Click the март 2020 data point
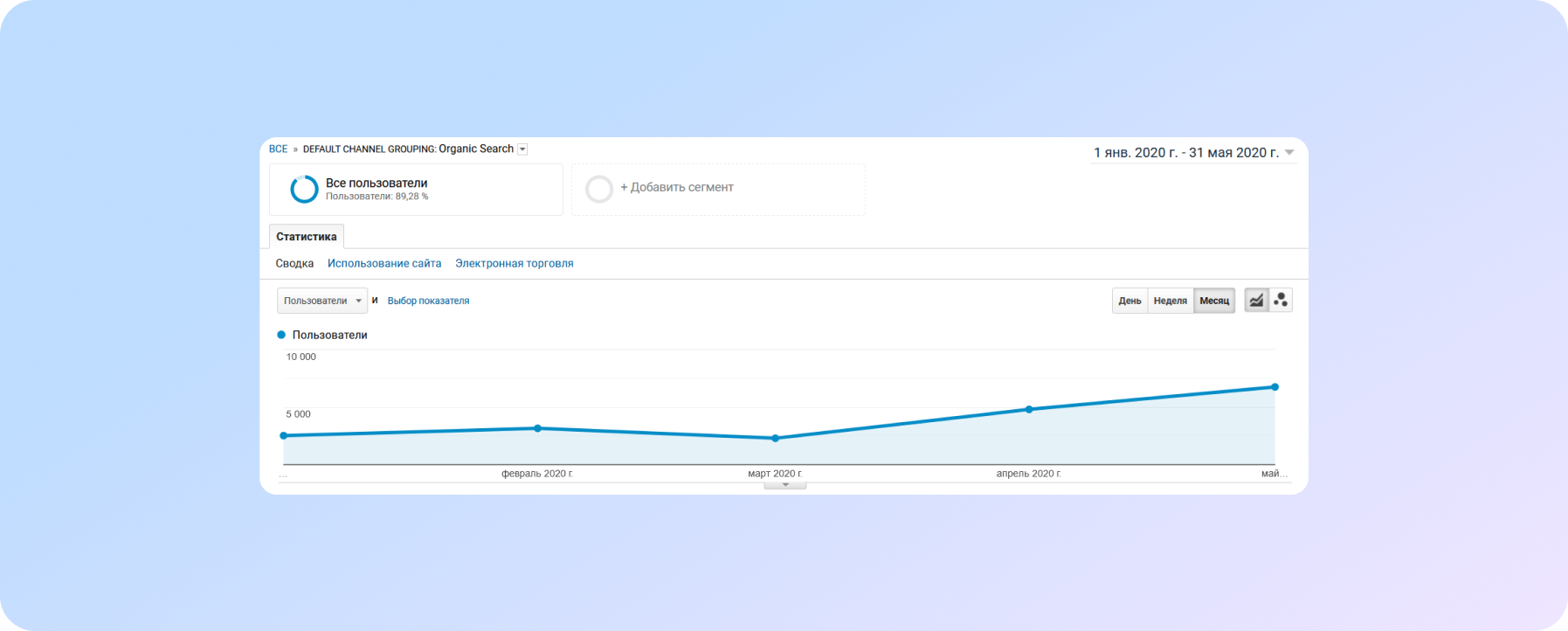1568x631 pixels. (x=776, y=438)
